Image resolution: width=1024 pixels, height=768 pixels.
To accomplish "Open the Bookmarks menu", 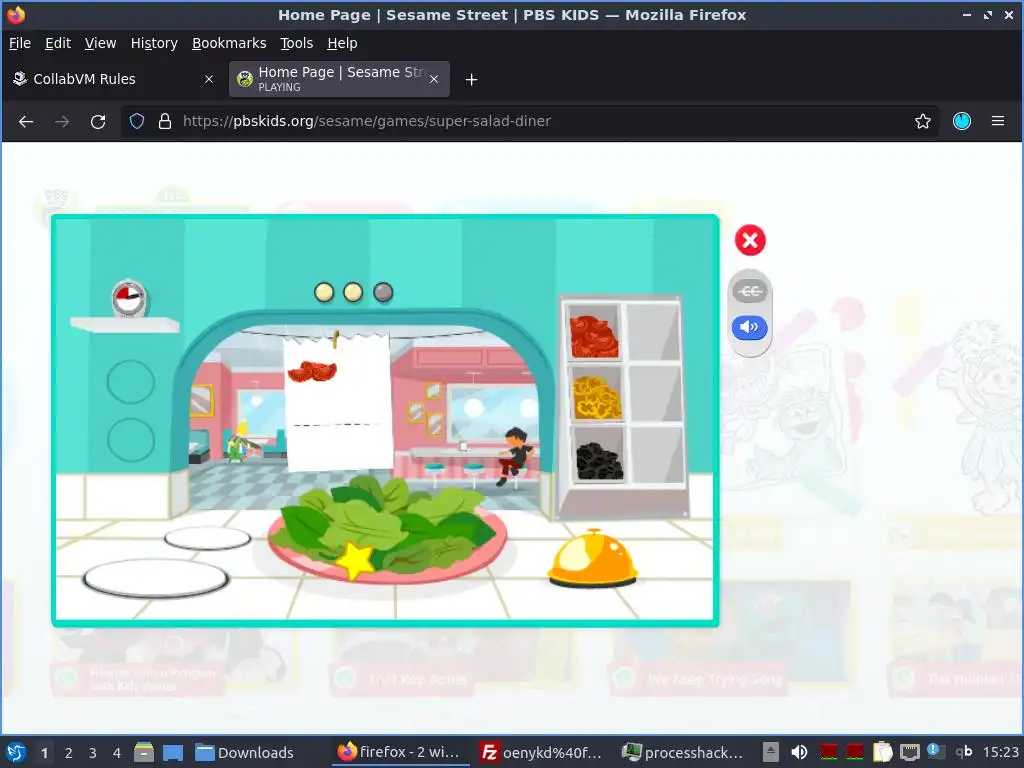I will pos(229,43).
